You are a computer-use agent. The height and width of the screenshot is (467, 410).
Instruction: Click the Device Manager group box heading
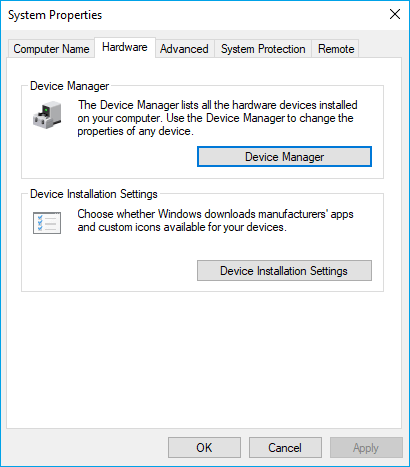pos(69,86)
